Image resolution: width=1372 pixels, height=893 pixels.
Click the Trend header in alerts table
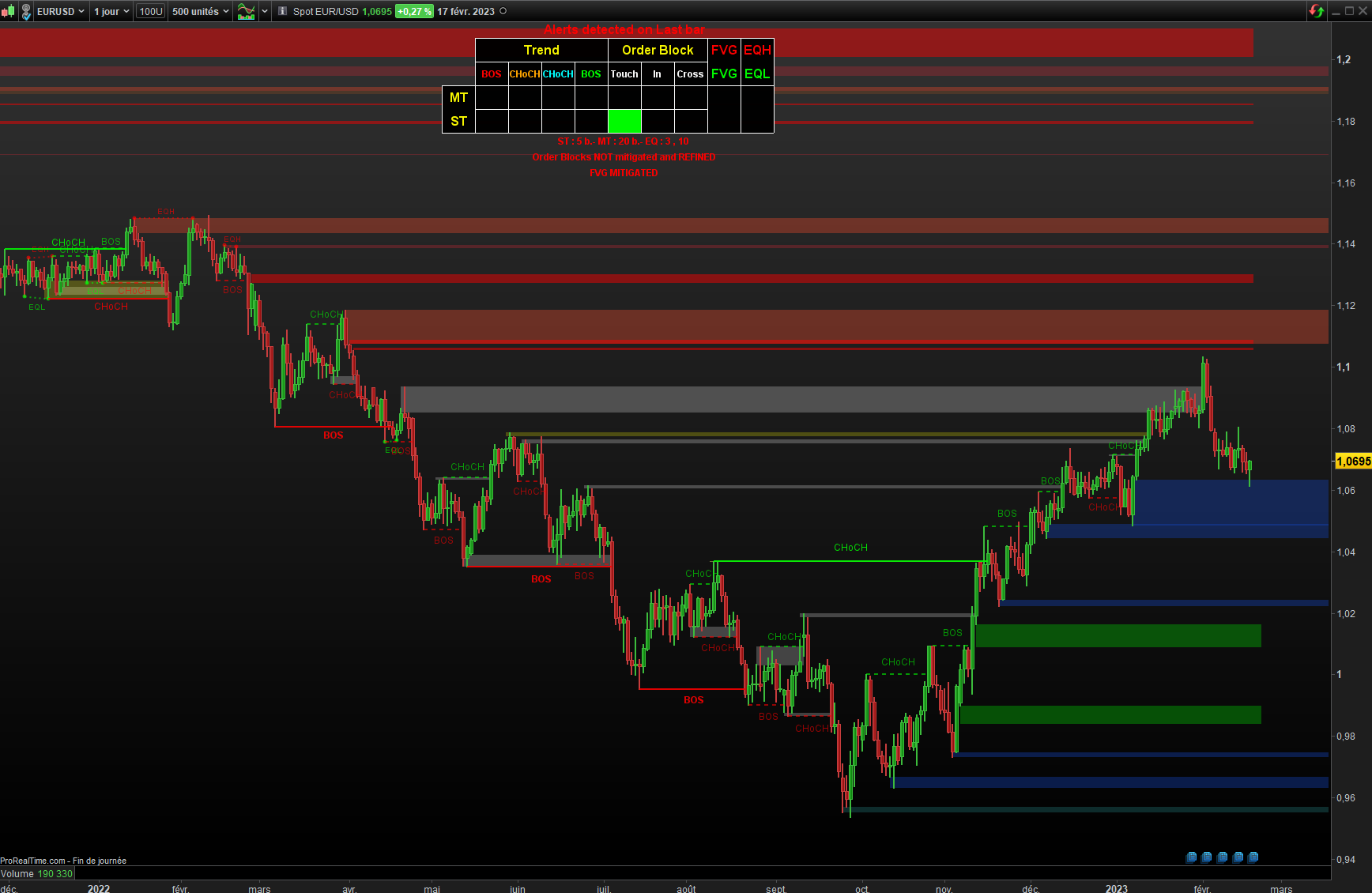[541, 50]
